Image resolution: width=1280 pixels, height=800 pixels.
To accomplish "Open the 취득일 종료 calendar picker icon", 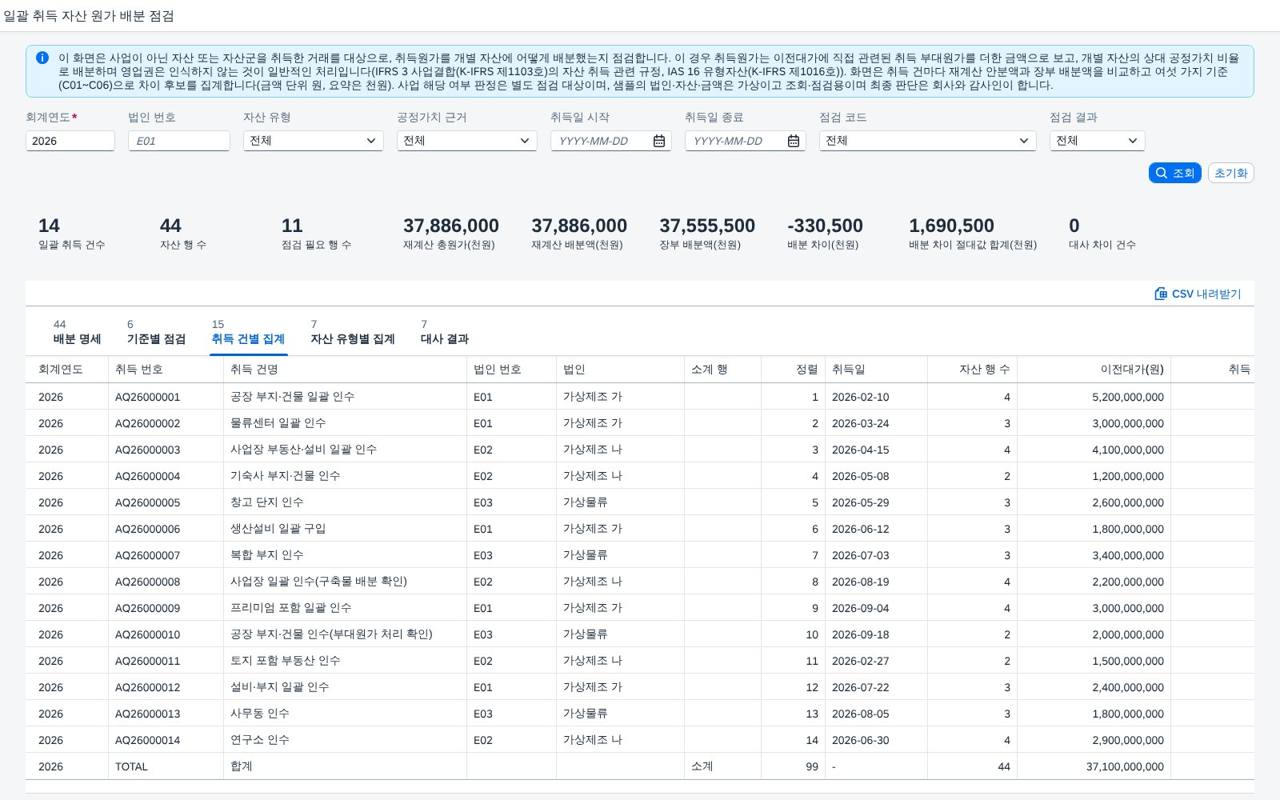I will [x=793, y=141].
